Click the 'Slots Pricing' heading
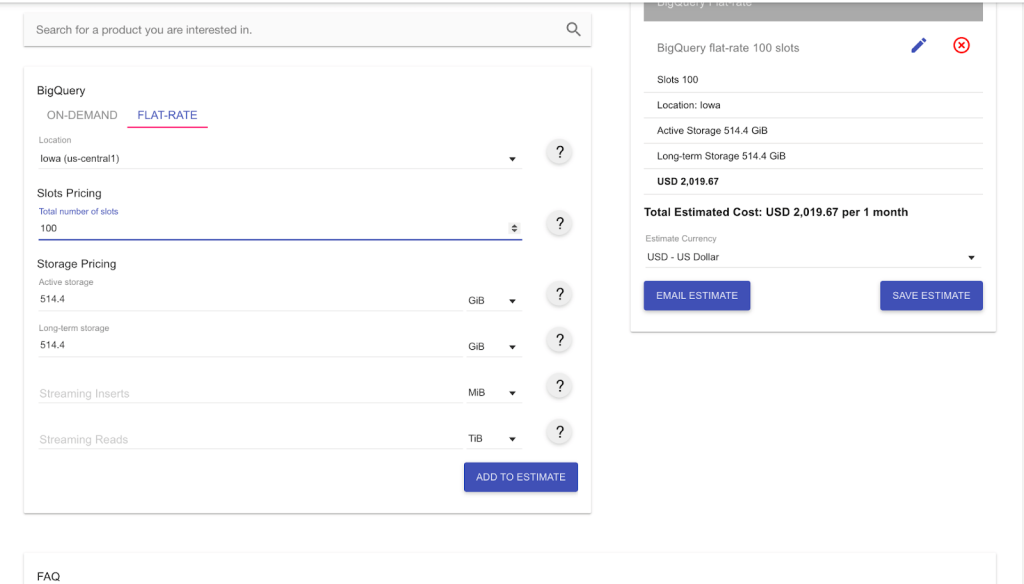The height and width of the screenshot is (584, 1024). tap(69, 193)
